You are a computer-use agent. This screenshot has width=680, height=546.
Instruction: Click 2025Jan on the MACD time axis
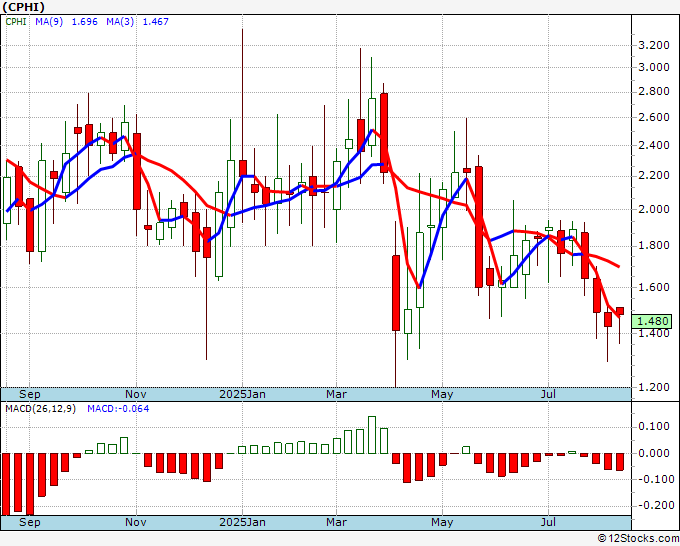242,522
